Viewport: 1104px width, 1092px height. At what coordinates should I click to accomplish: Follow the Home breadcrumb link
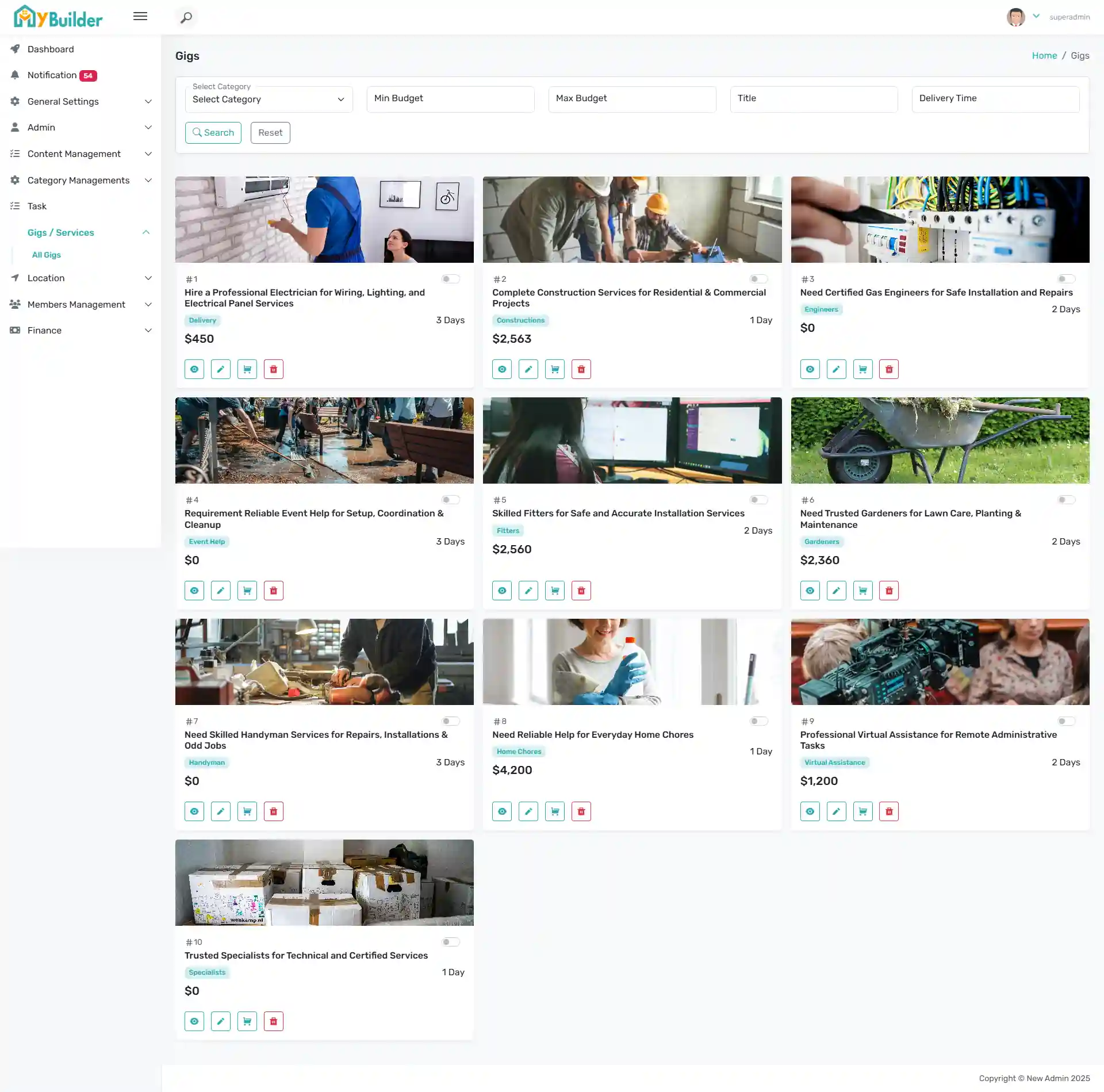pos(1044,56)
